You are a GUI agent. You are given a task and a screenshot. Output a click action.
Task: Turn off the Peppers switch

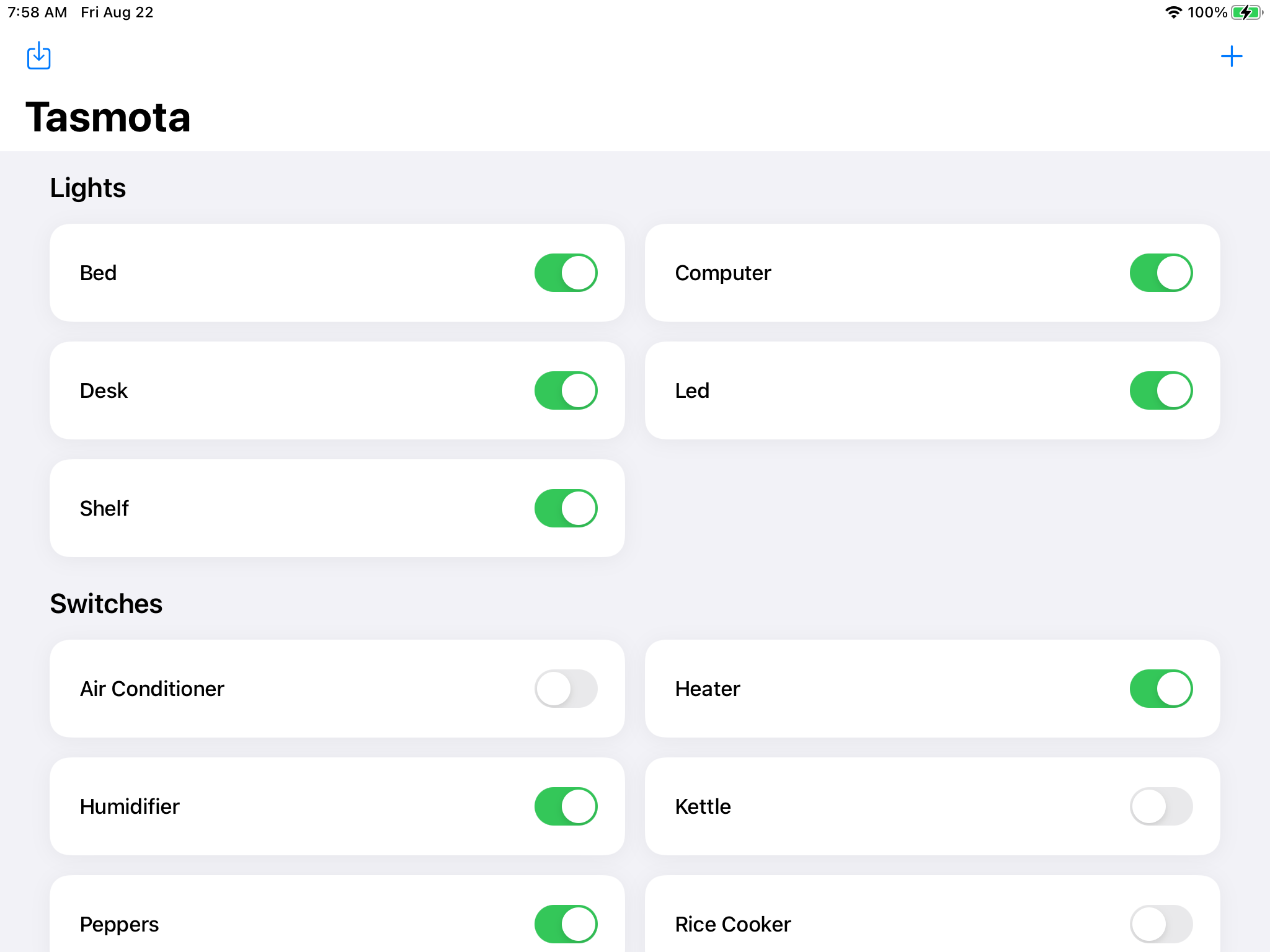click(566, 924)
